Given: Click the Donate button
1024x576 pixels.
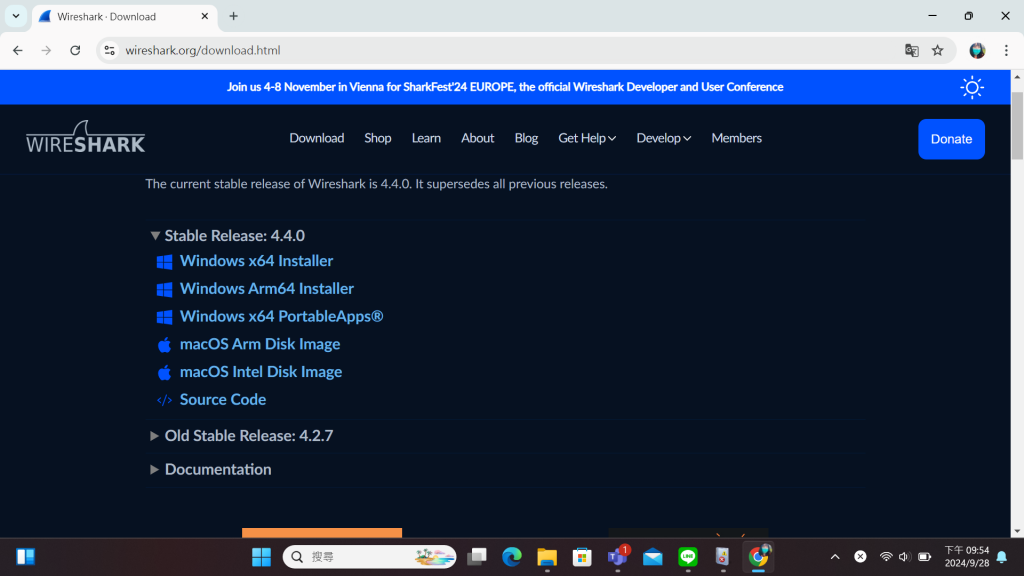Looking at the screenshot, I should 951,139.
